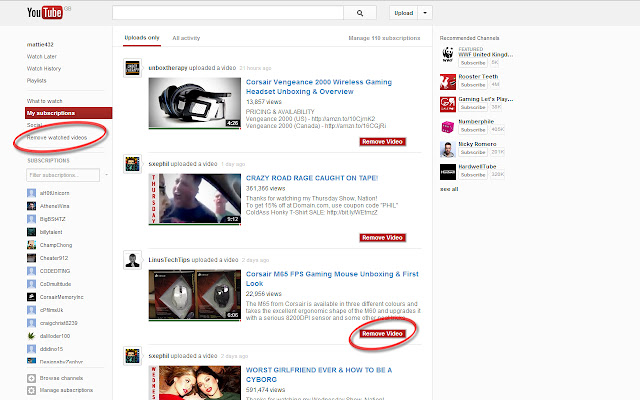
Task: Click the Upload button
Action: (x=404, y=13)
